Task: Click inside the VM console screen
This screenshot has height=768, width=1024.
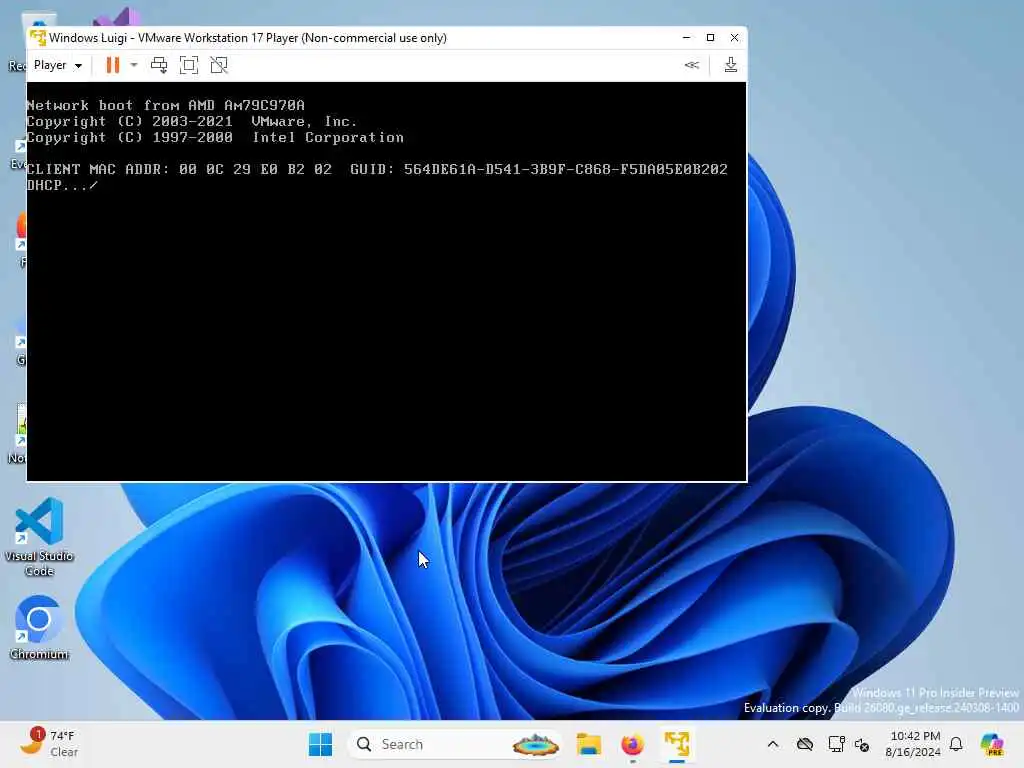Action: pyautogui.click(x=387, y=281)
